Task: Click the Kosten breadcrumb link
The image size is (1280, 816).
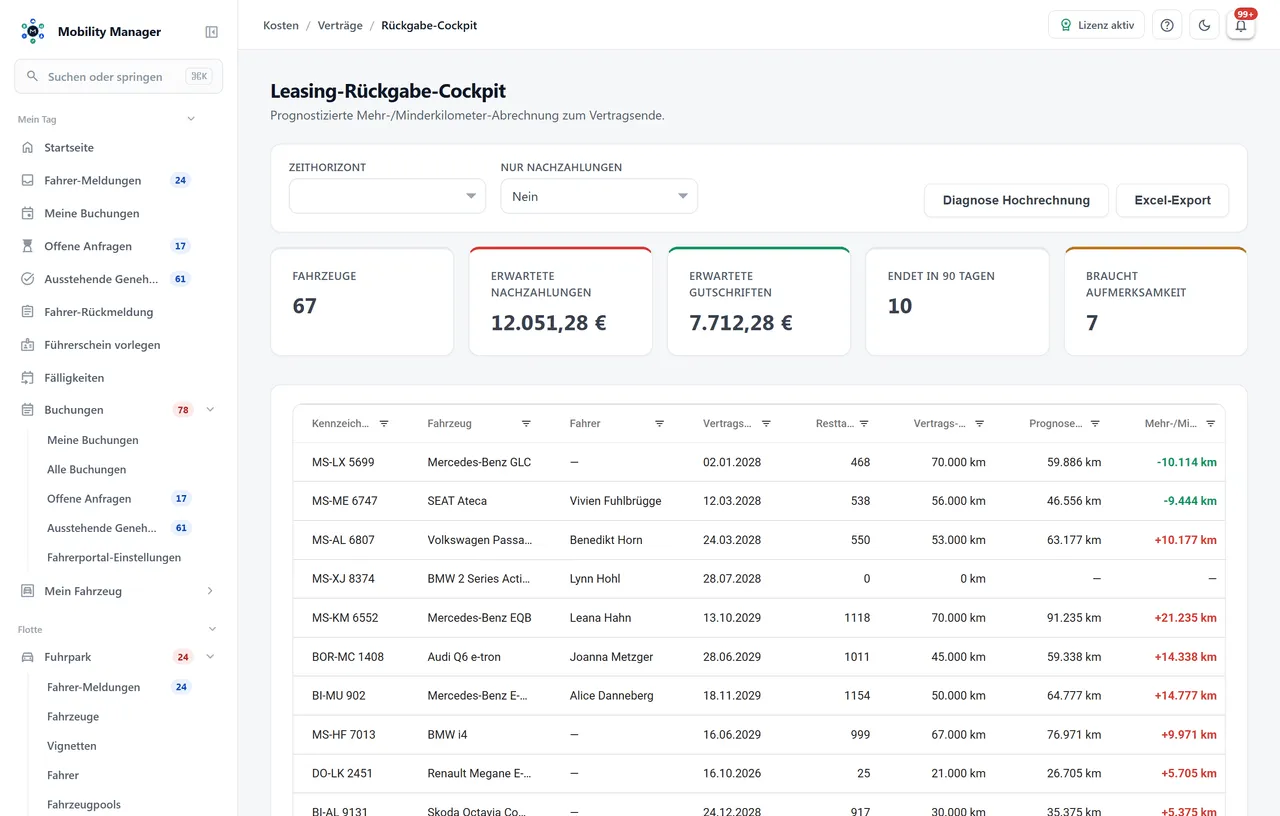Action: [281, 25]
